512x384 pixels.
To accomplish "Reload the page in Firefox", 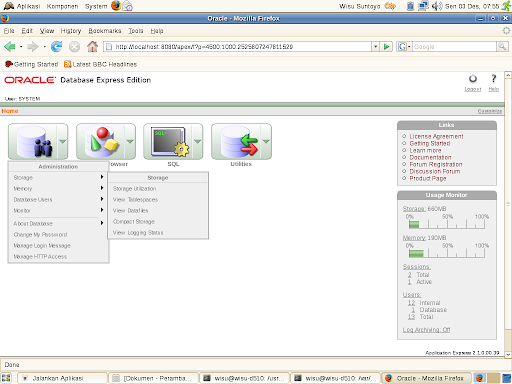I will 57,47.
